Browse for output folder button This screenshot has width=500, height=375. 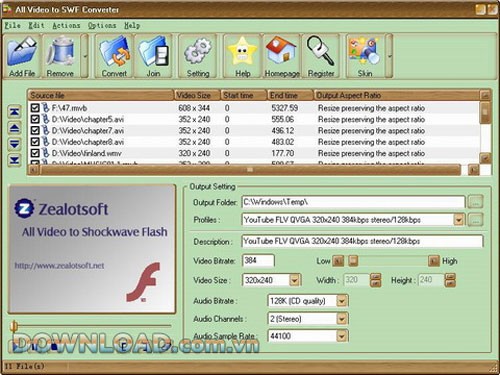[475, 202]
